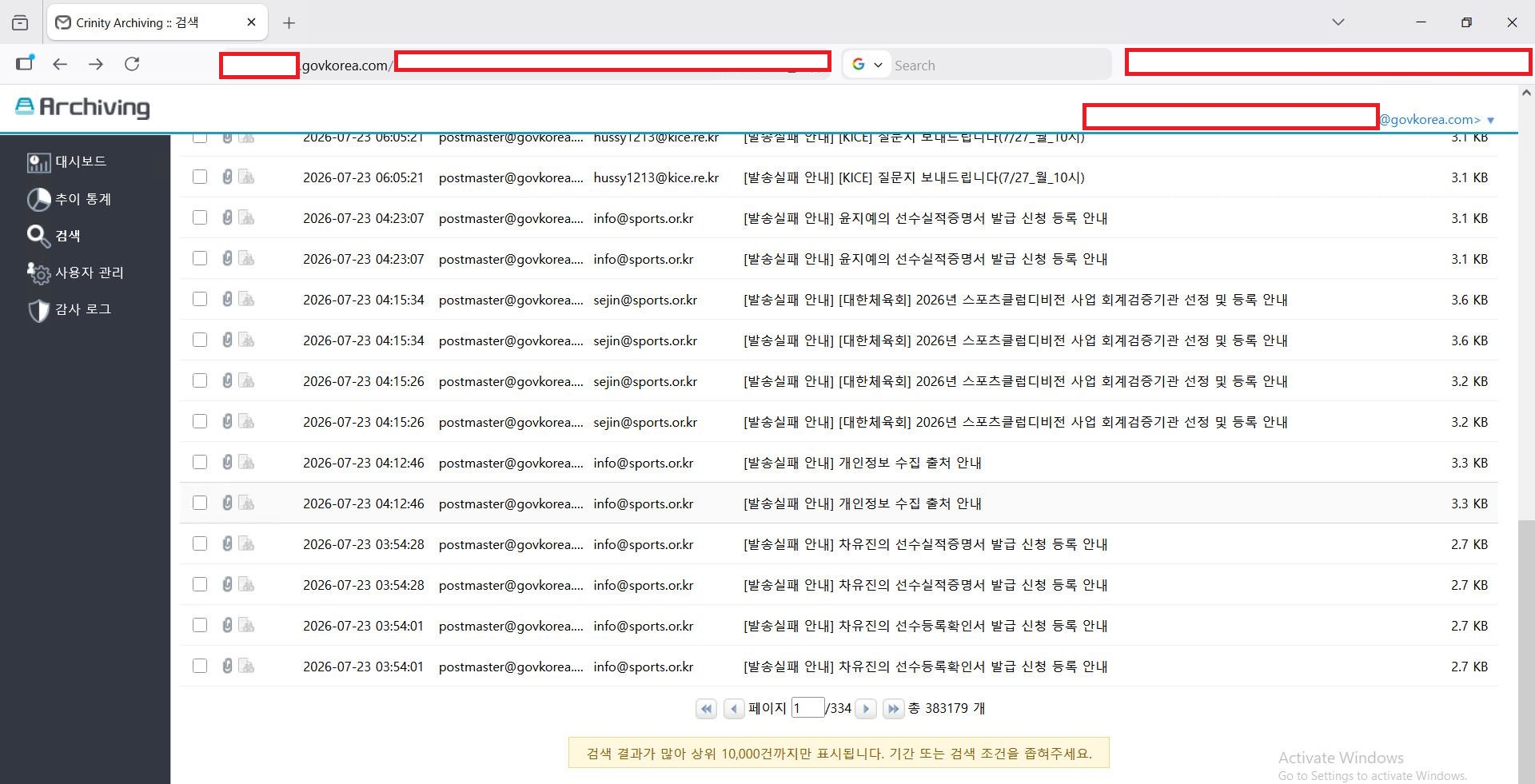Tick checkbox of fully visible 06:05:21 KICE row
The width and height of the screenshot is (1535, 784).
[200, 177]
